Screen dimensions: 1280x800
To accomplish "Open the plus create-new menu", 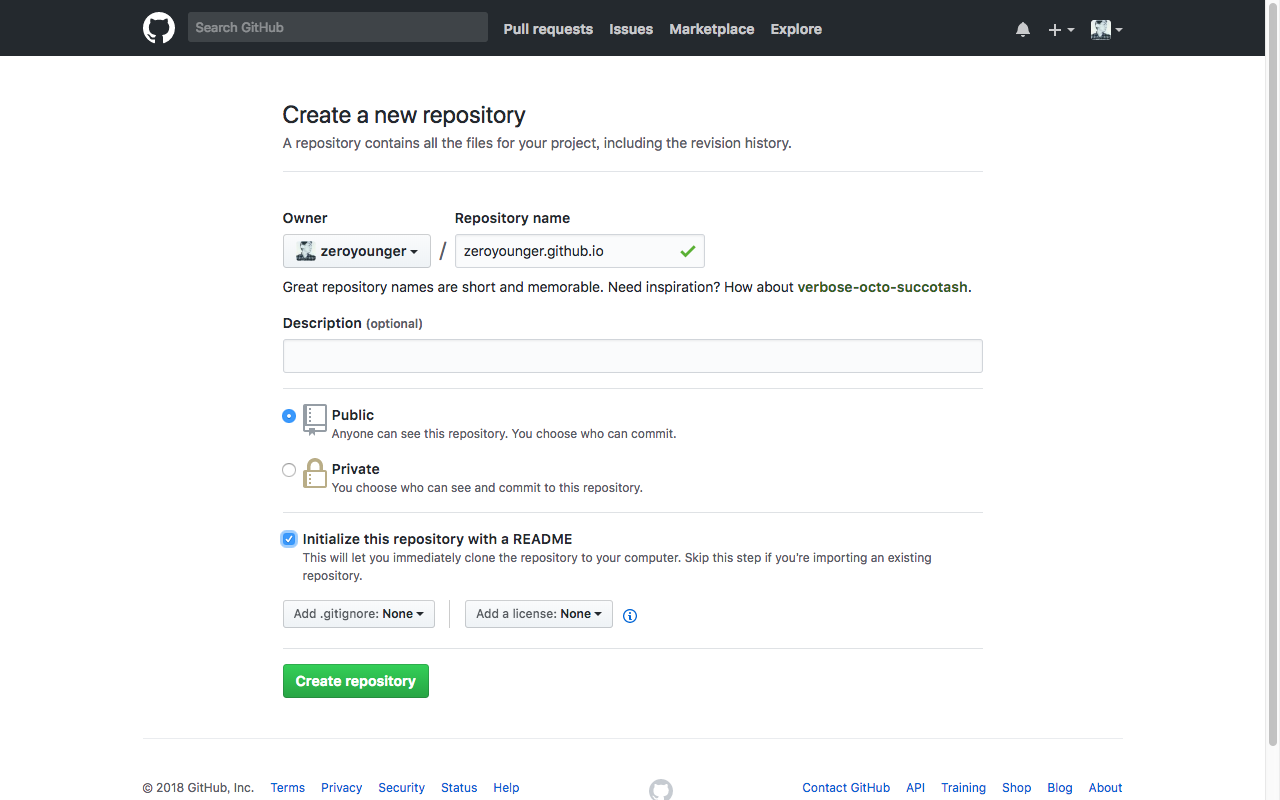I will click(1061, 29).
